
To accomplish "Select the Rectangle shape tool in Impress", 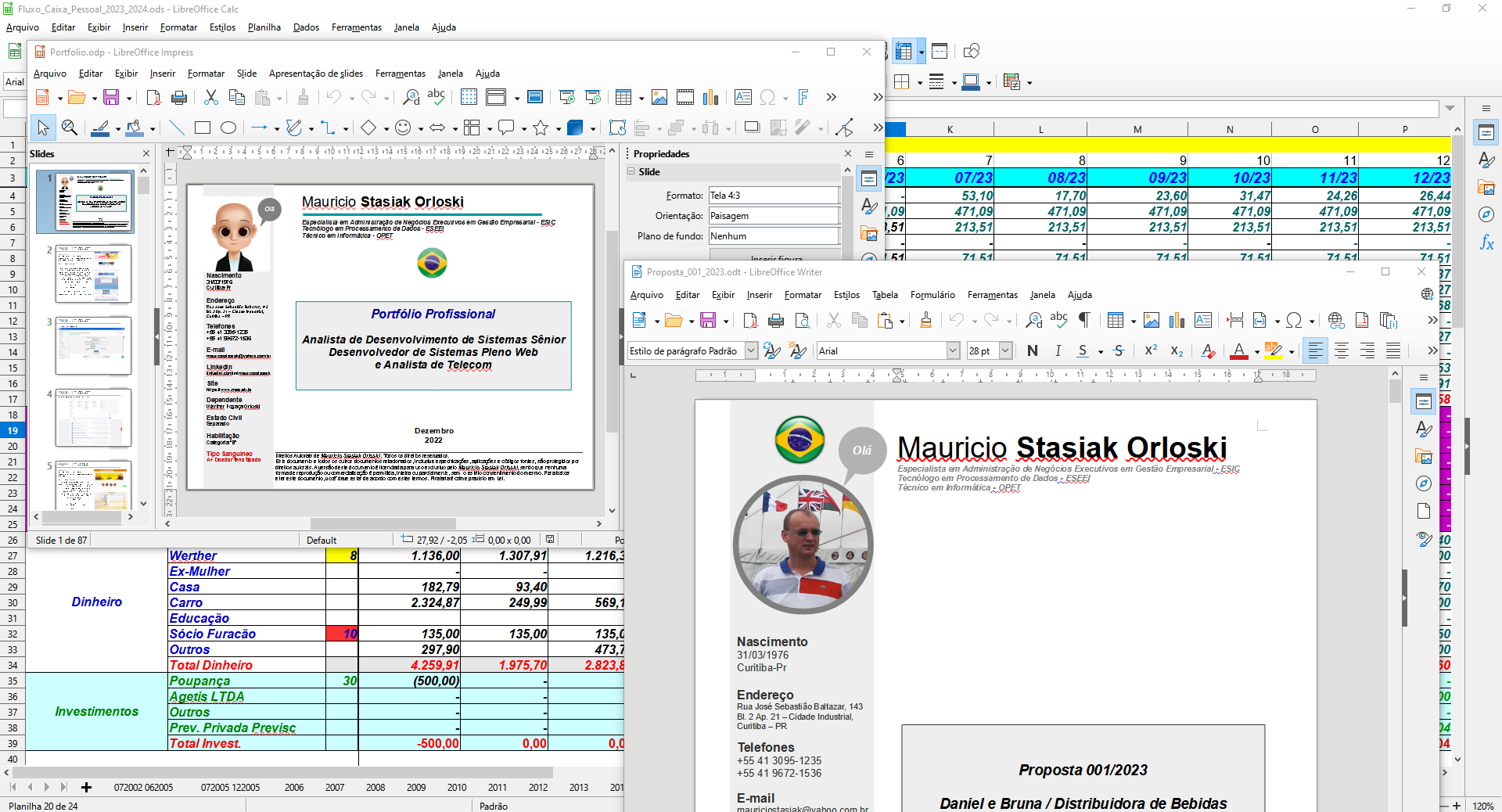I will [203, 128].
